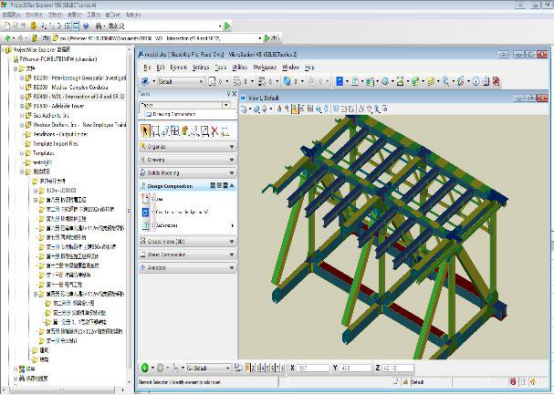
Task: Click the red icon in MicroStation status bar
Action: click(x=513, y=382)
